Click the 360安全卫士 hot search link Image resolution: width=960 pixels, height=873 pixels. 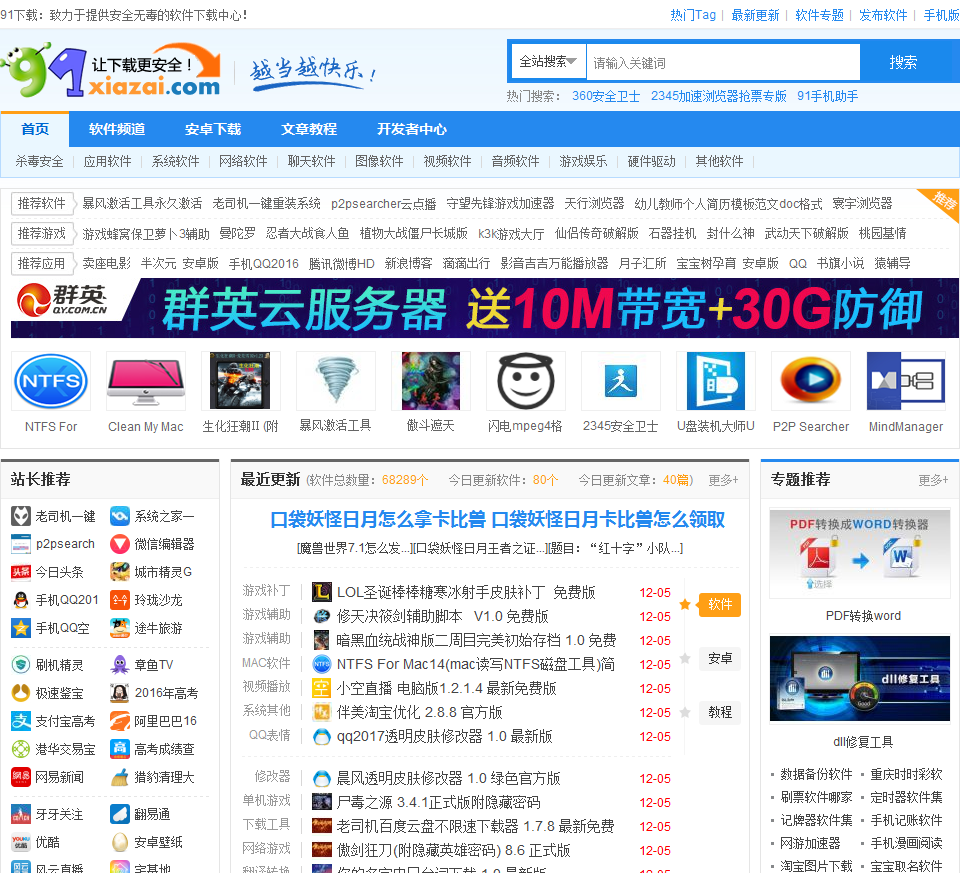606,96
